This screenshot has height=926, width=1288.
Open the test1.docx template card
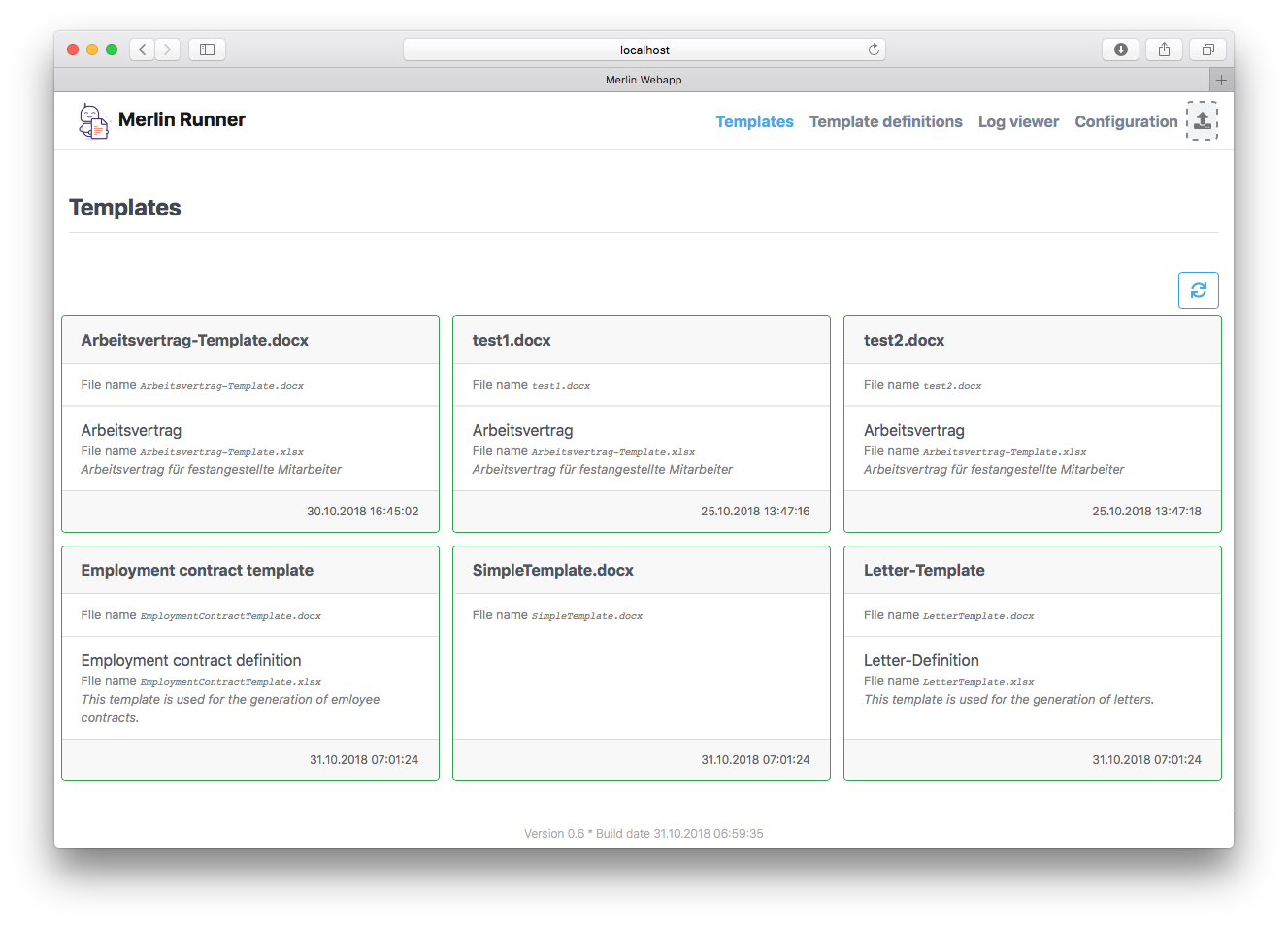pyautogui.click(x=641, y=424)
